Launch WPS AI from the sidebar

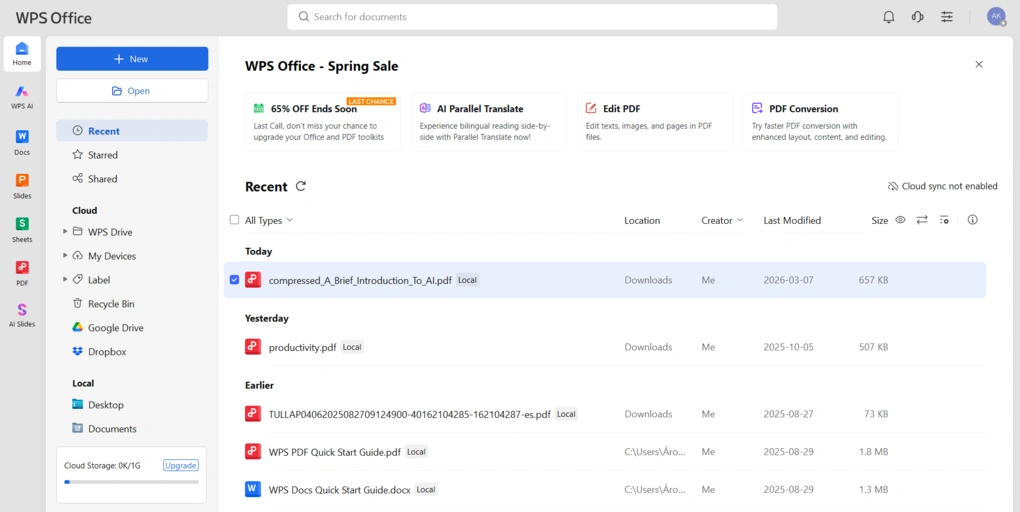(22, 97)
